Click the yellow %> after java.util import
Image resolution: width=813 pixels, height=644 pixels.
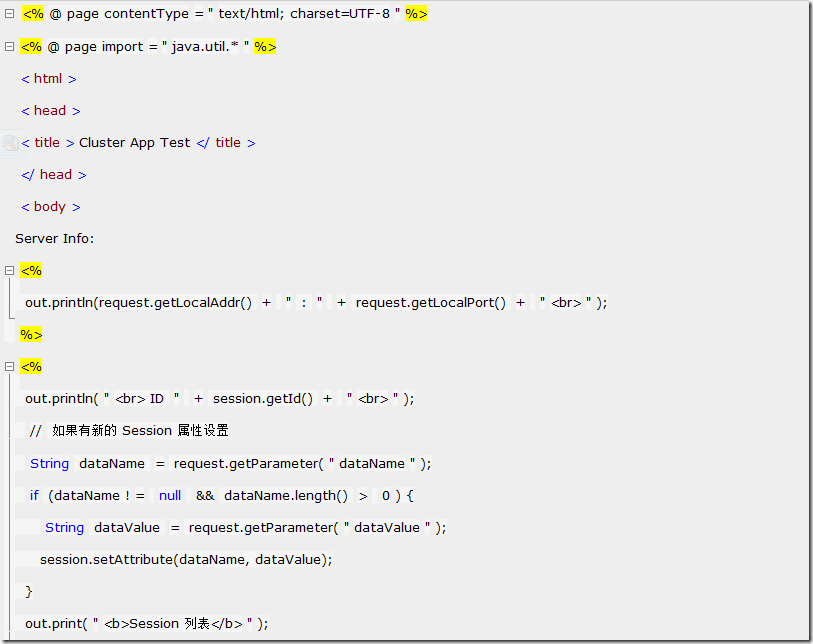tap(265, 47)
